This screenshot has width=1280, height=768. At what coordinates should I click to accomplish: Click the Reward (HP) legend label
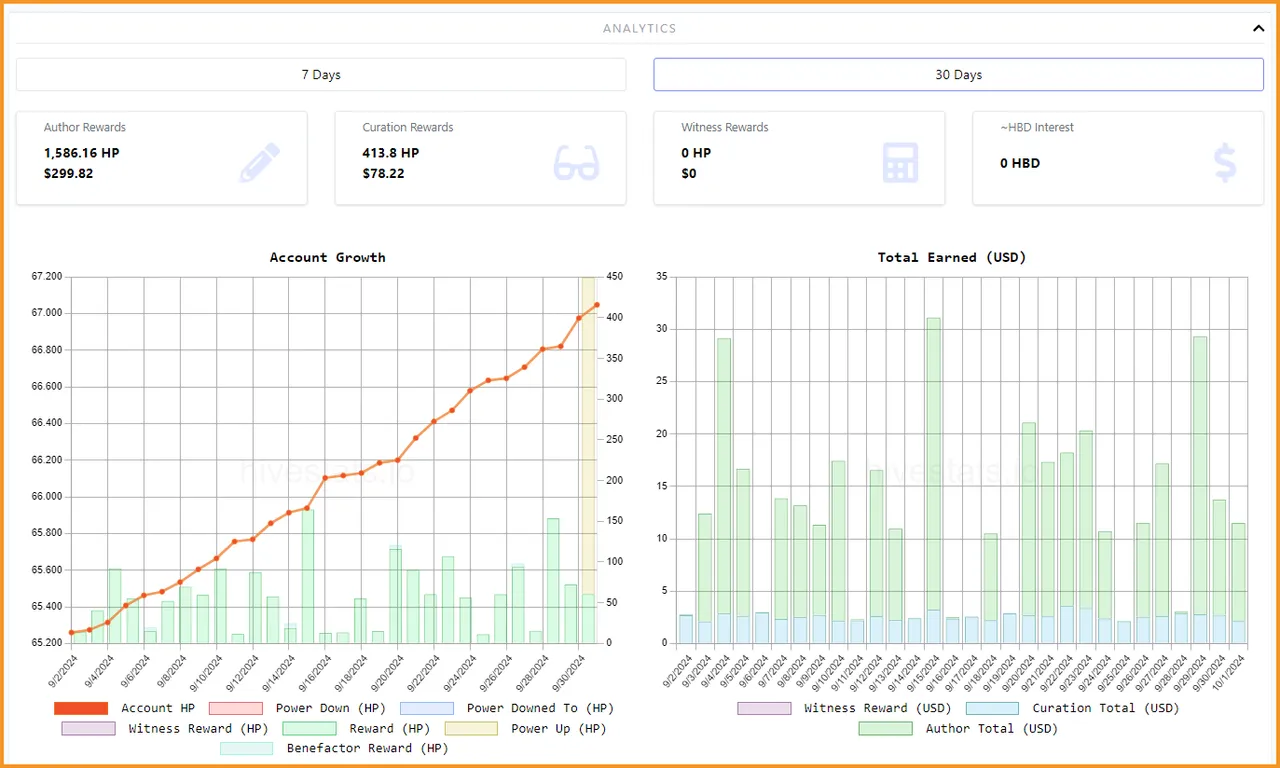point(390,729)
